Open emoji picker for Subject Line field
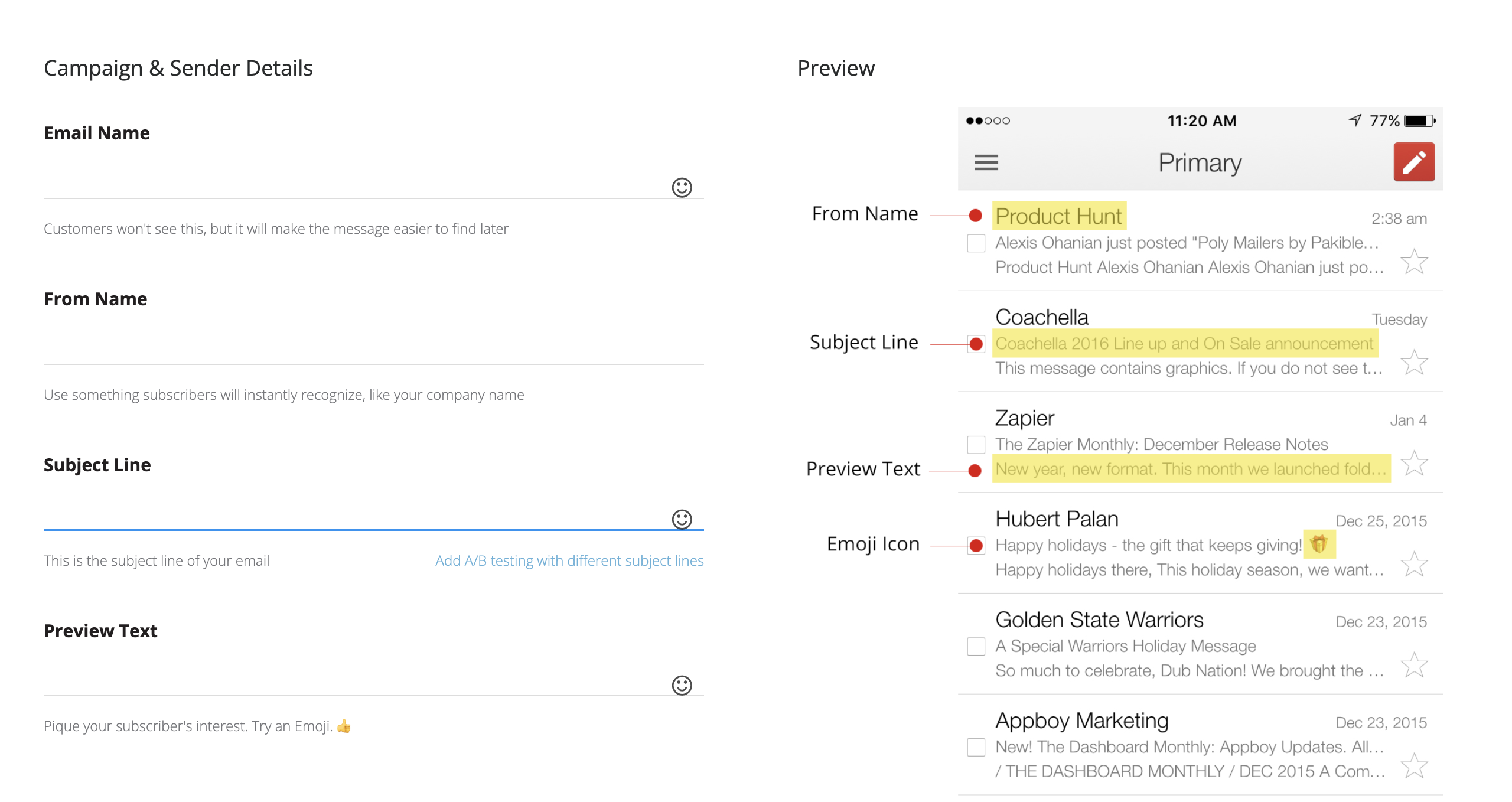1512x802 pixels. coord(682,520)
